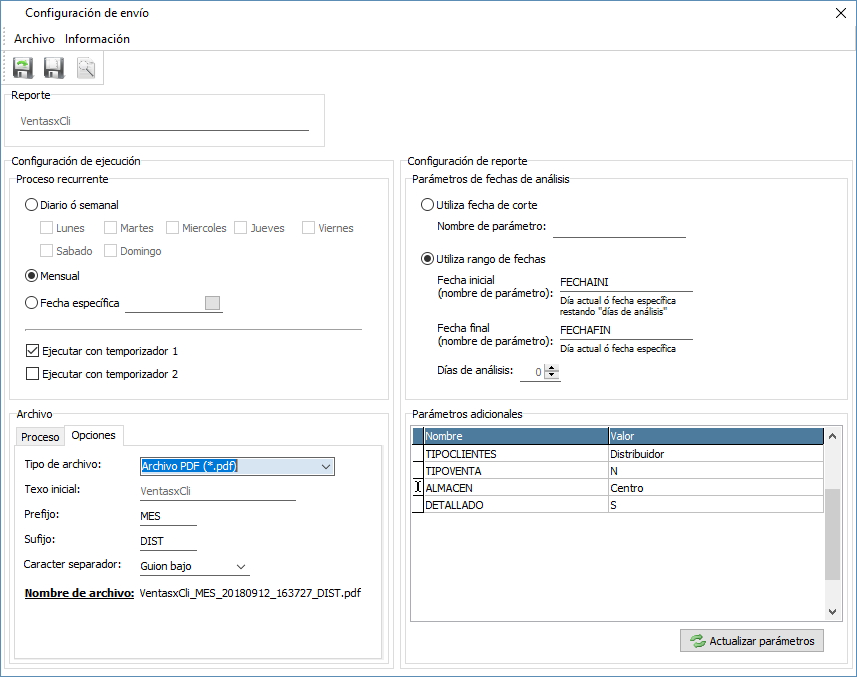Click the Nombre column header
Screen dimensions: 857x677
(x=515, y=436)
